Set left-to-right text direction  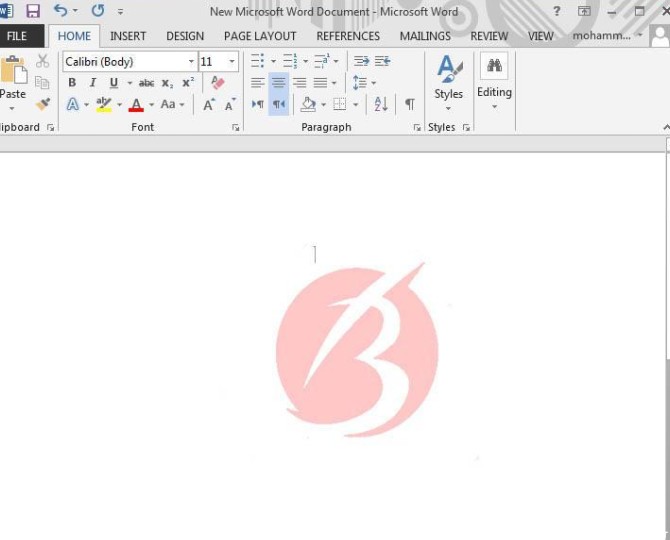click(x=258, y=104)
